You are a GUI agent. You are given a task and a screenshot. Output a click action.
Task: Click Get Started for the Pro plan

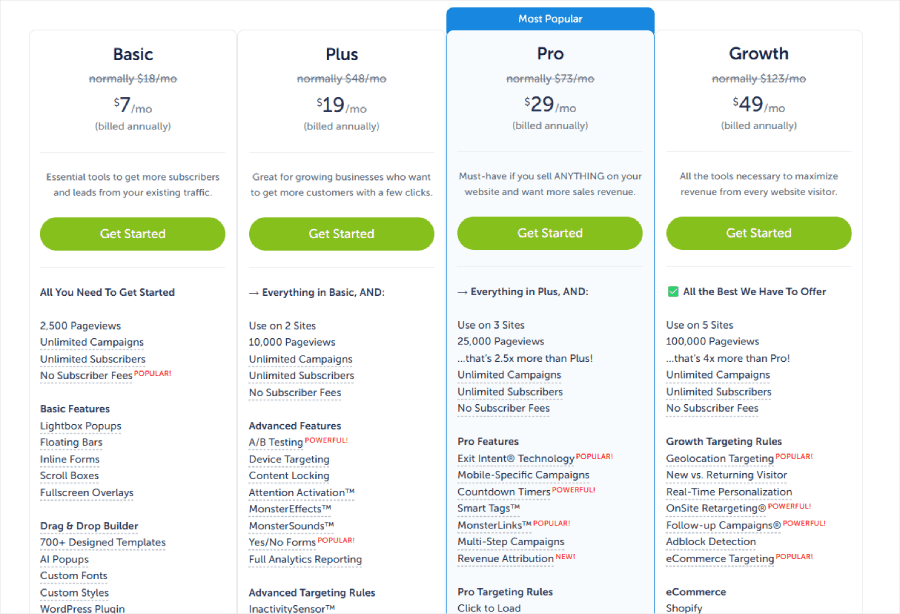point(549,233)
